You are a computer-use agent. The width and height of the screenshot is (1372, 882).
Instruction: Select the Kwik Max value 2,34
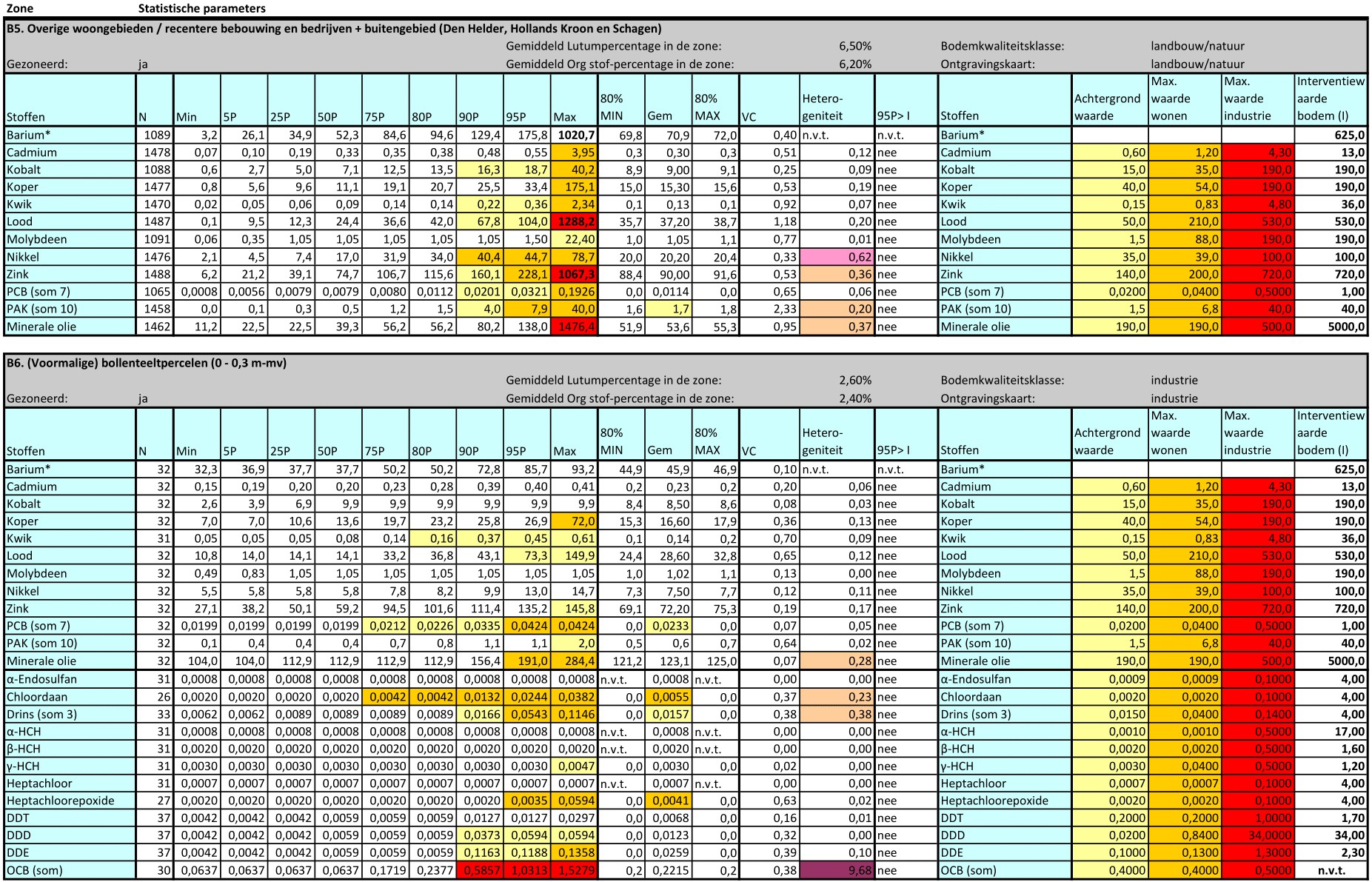(x=575, y=204)
